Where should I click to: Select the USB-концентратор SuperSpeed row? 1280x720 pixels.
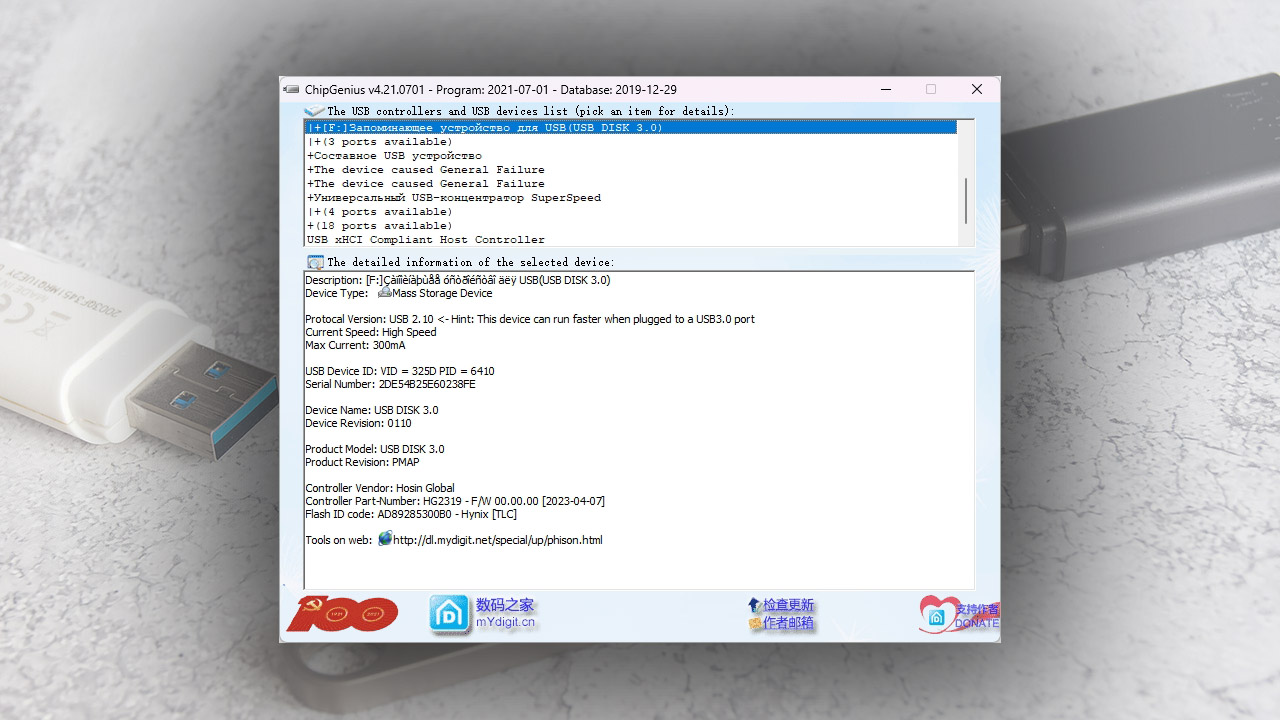coord(631,197)
